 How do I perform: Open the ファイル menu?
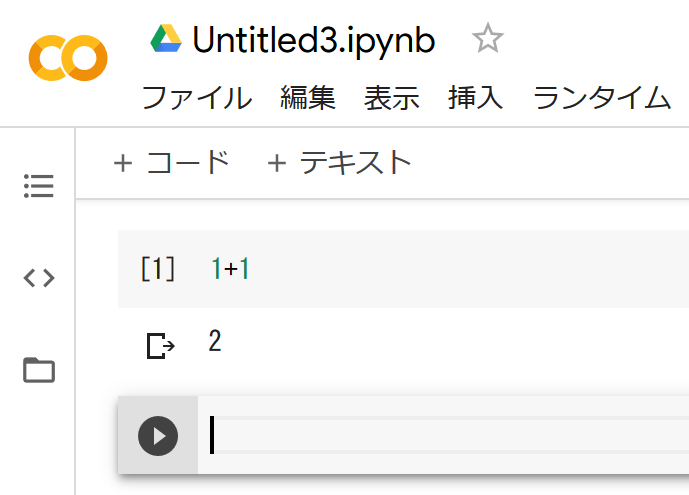pyautogui.click(x=196, y=97)
